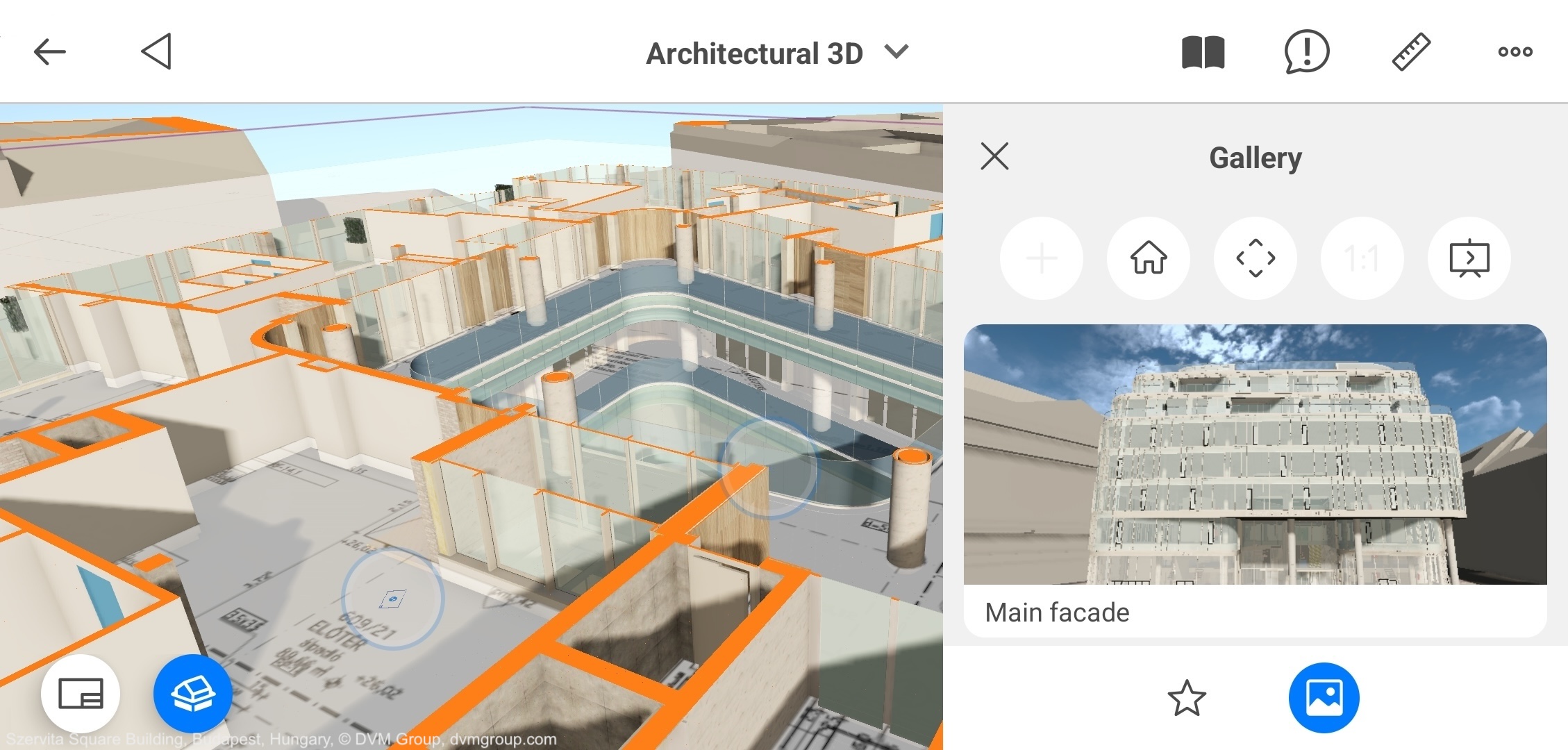Tap the back arrow icon
This screenshot has height=750, width=1568.
click(x=50, y=51)
